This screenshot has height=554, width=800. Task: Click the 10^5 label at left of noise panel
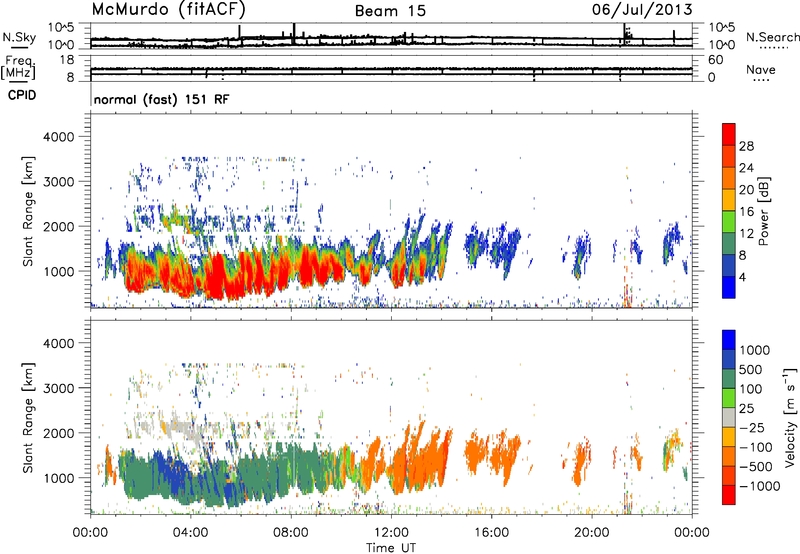pyautogui.click(x=61, y=28)
